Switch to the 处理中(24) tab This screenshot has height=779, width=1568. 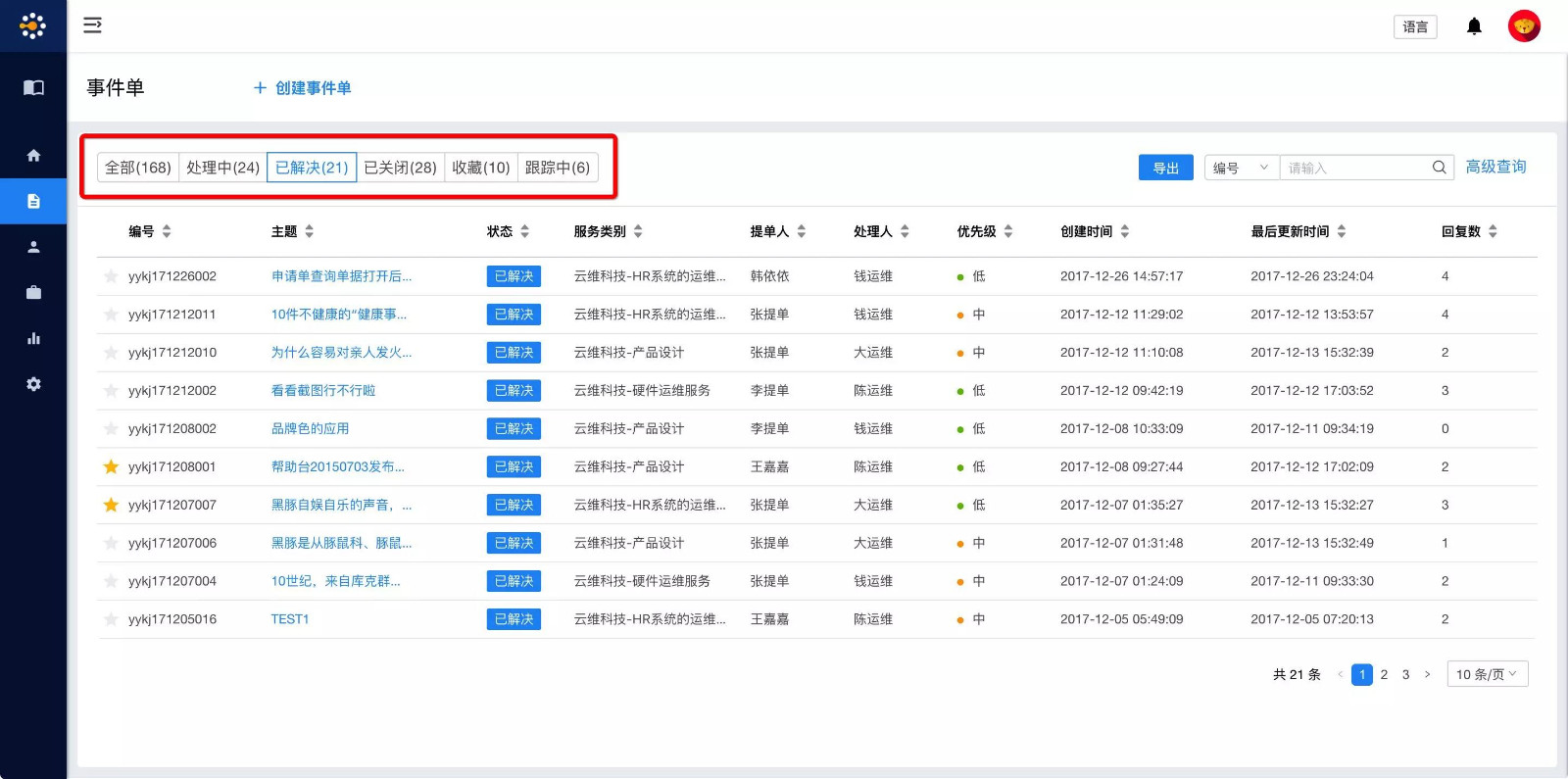(222, 168)
